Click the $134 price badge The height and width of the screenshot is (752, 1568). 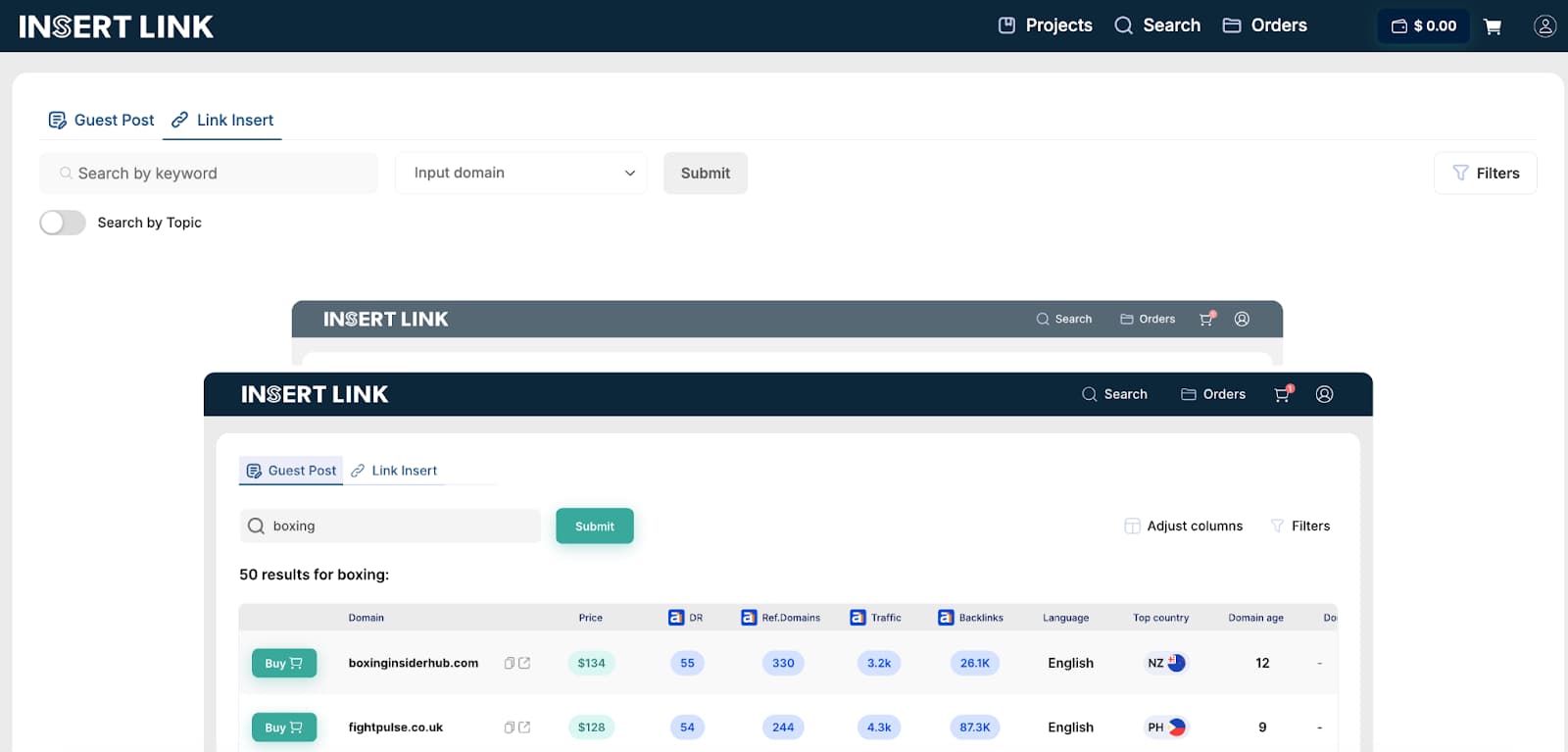[x=591, y=664]
